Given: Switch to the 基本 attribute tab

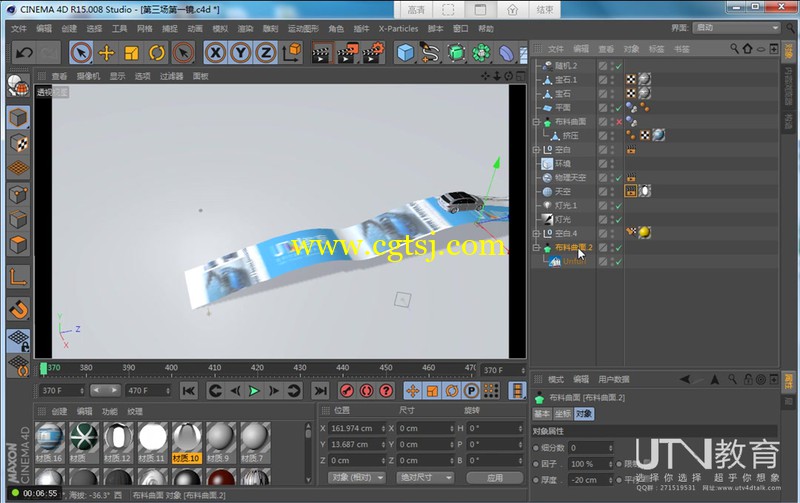Looking at the screenshot, I should point(542,414).
